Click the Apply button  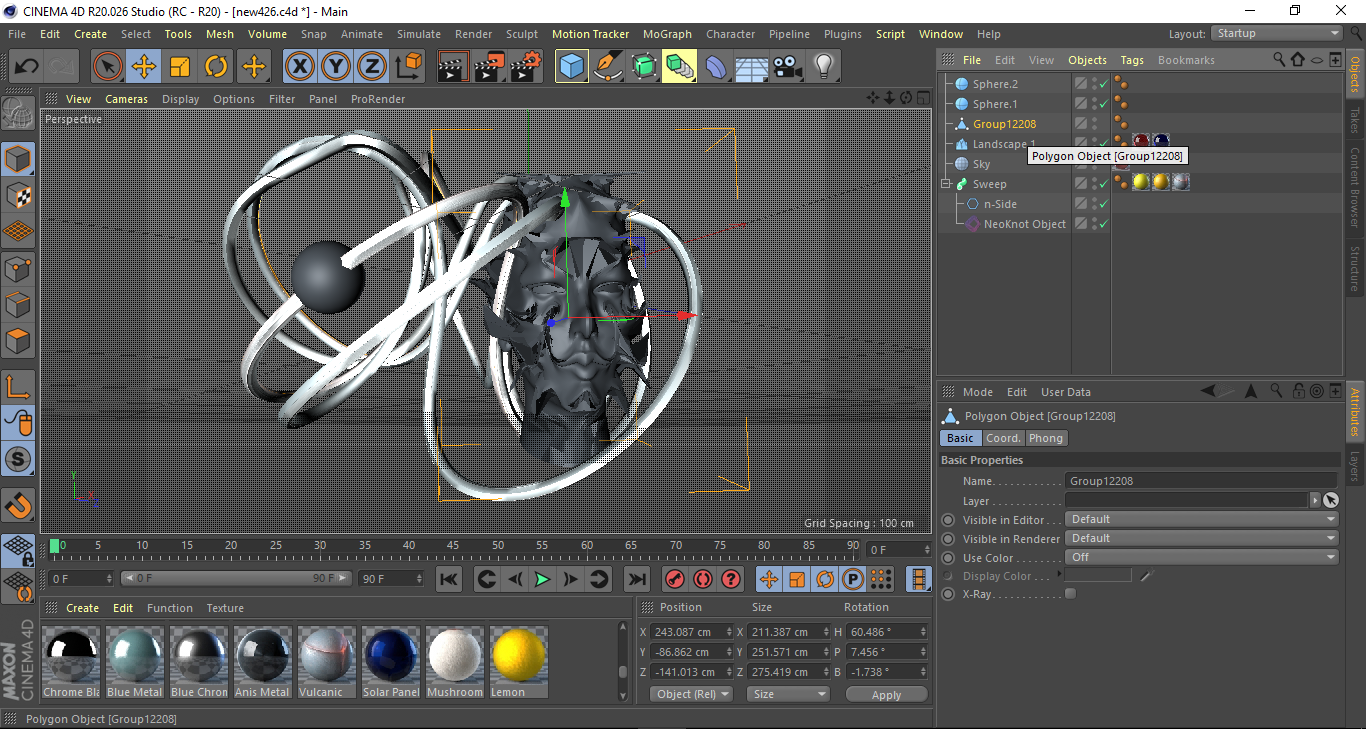coord(886,694)
